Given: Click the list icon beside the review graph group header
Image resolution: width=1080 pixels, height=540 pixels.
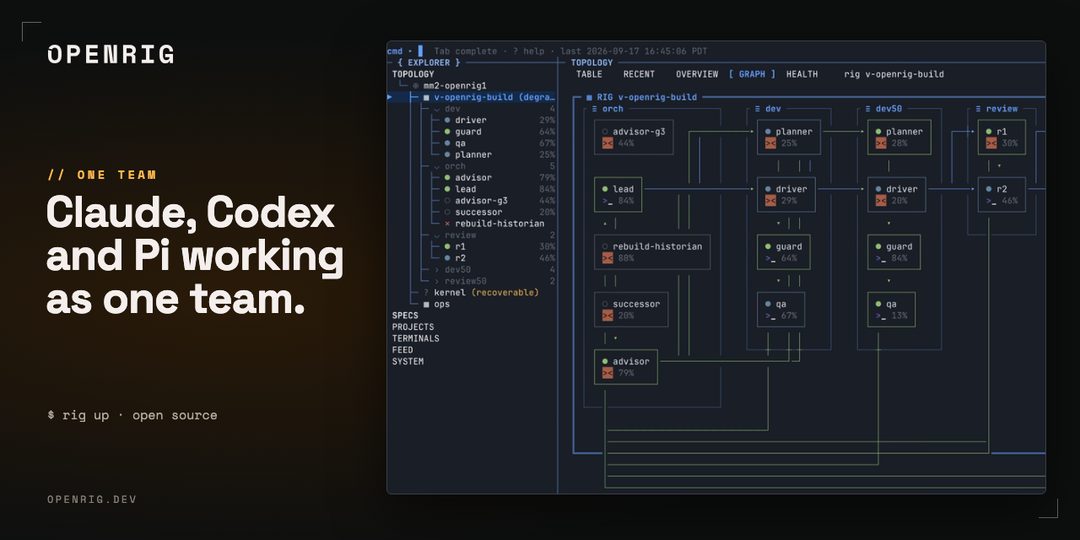Looking at the screenshot, I should [979, 109].
